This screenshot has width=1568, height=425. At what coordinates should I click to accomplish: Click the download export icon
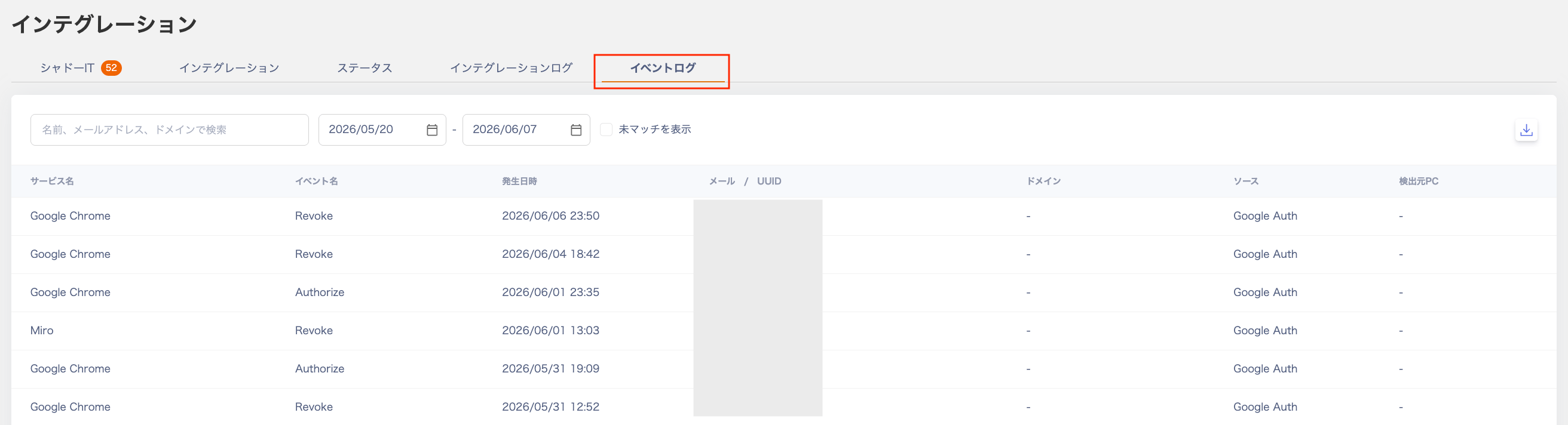(x=1526, y=130)
